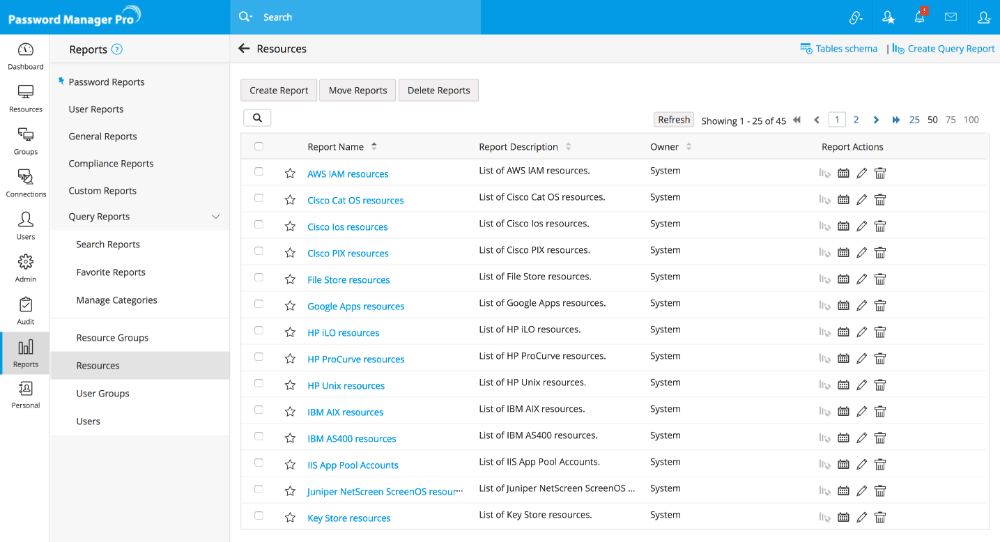Click the Create Report button

point(279,90)
